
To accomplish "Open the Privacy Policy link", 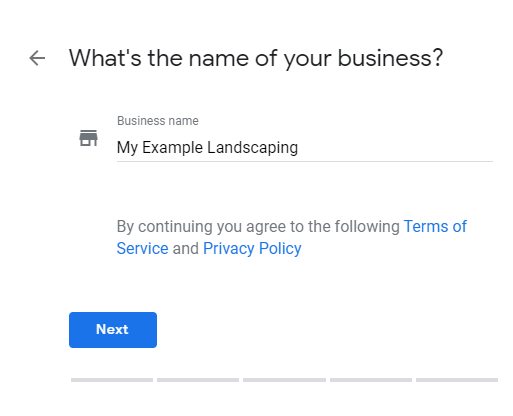I will (x=252, y=249).
